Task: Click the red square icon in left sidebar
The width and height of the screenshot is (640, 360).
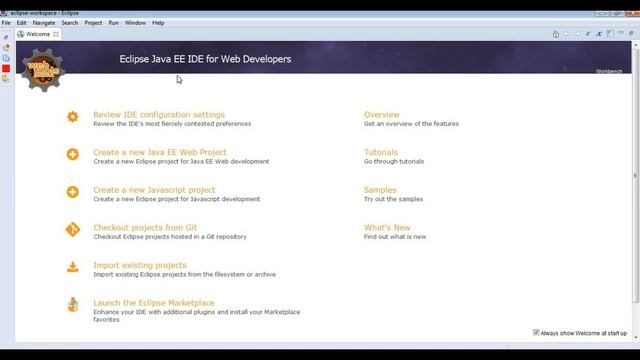Action: click(x=6, y=68)
